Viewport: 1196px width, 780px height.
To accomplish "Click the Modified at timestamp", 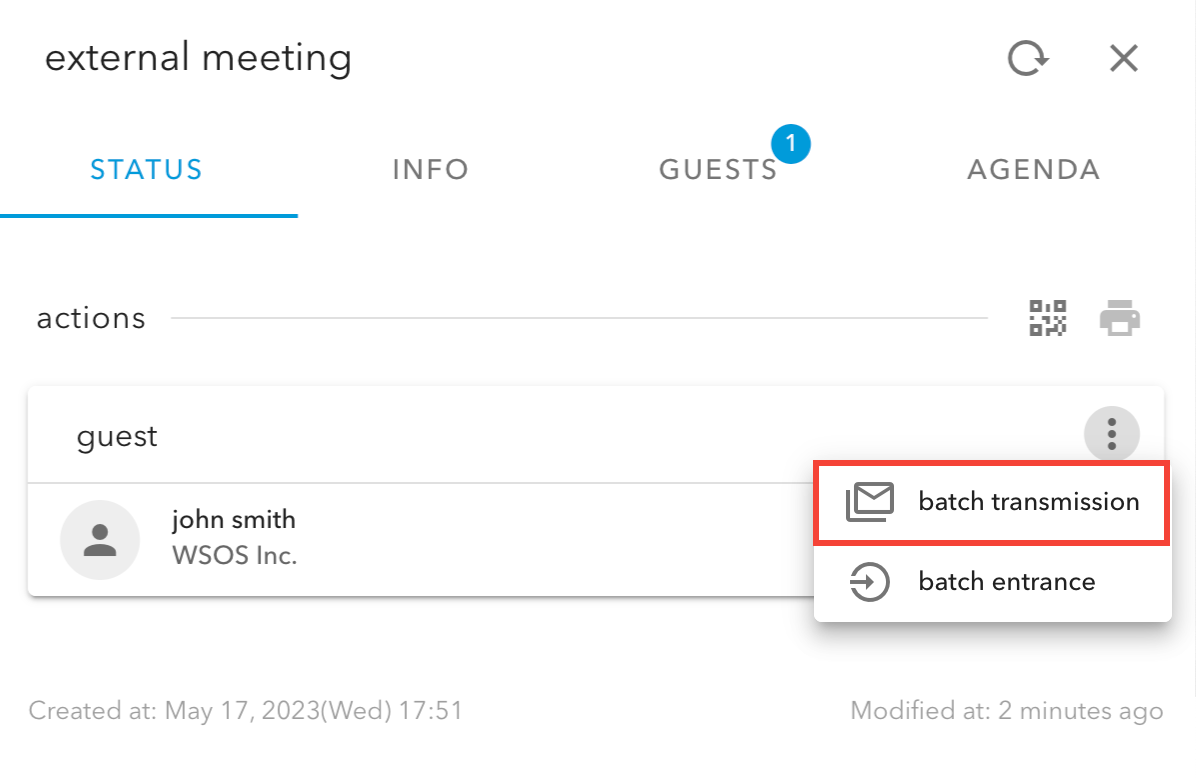I will point(1006,711).
